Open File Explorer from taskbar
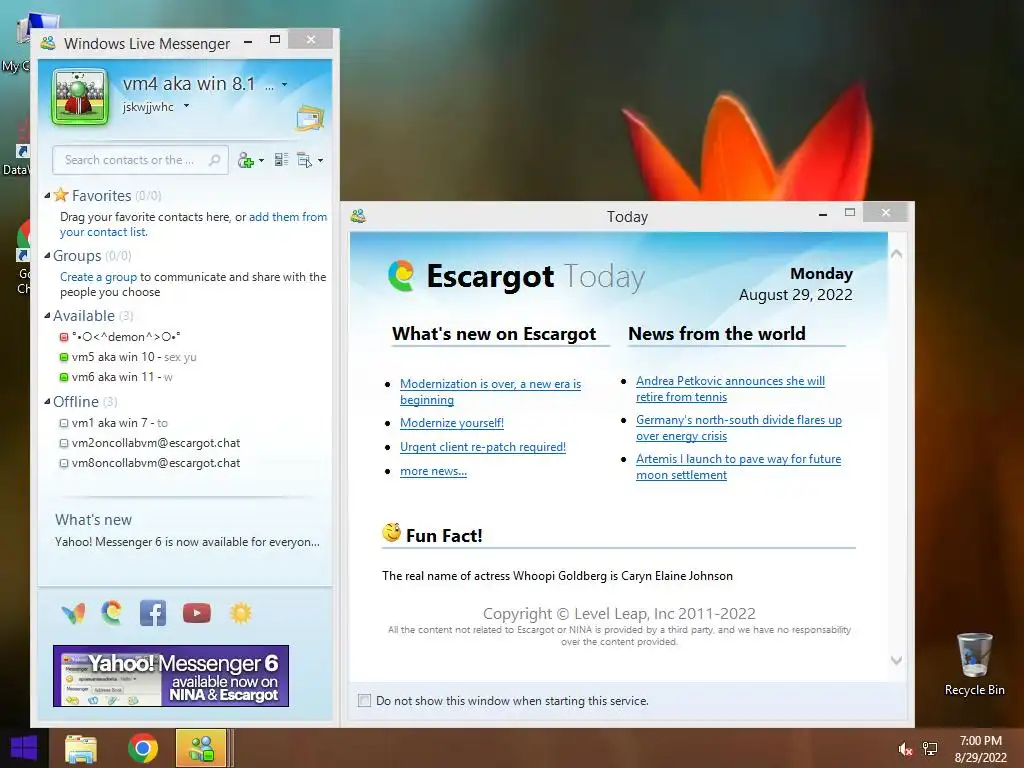 coord(80,748)
